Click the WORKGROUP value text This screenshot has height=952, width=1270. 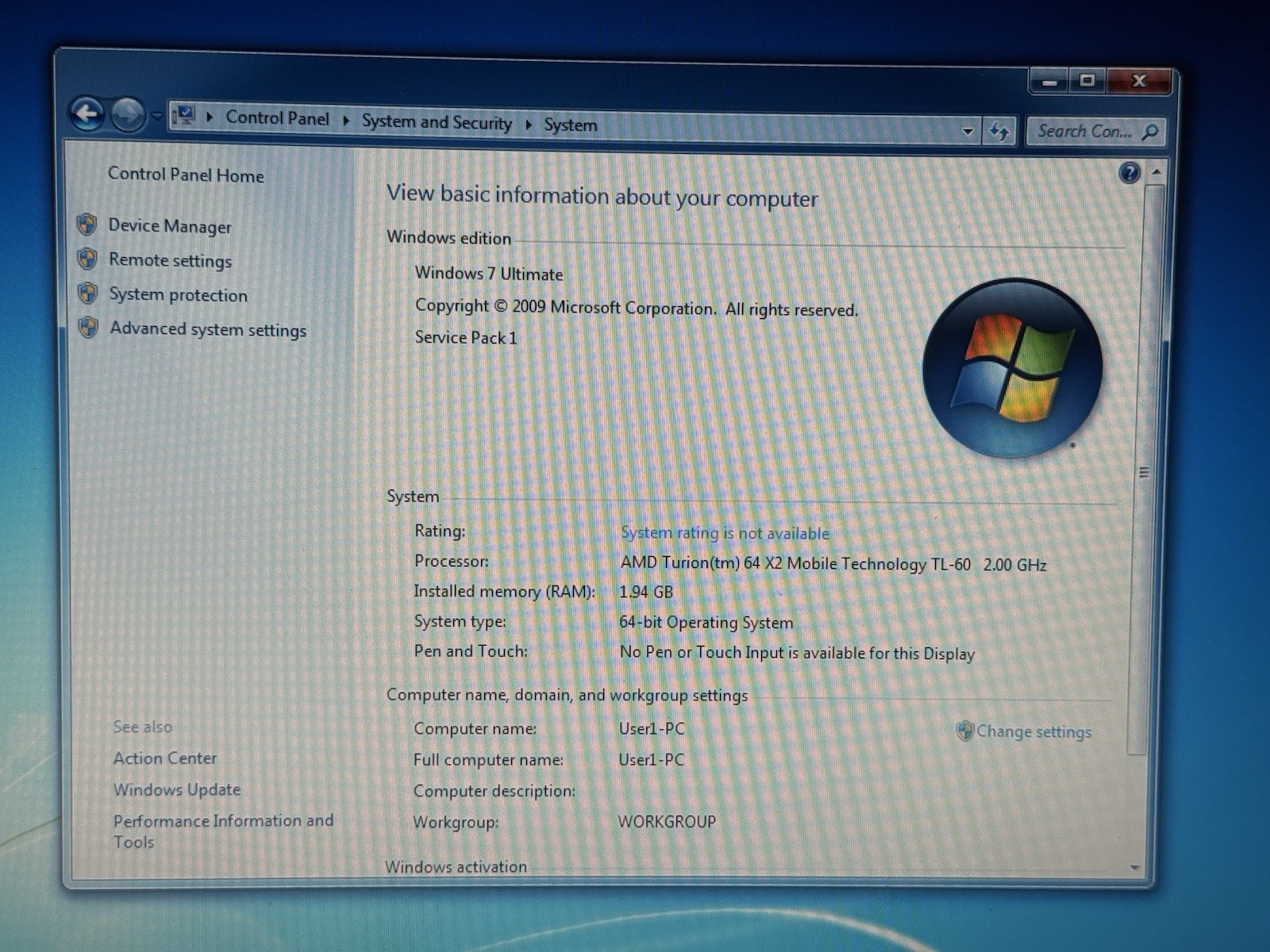(667, 822)
